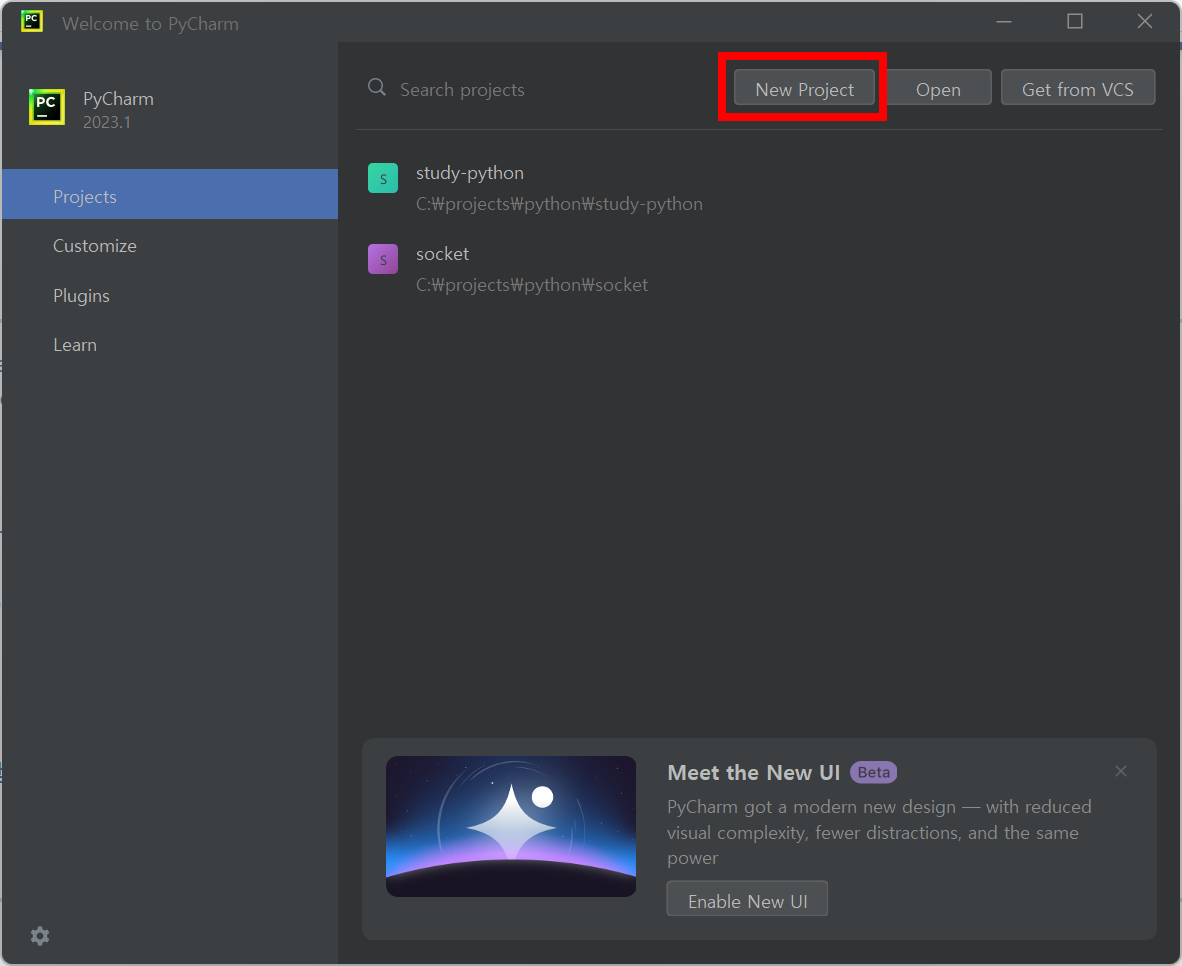Open the study-python project
The width and height of the screenshot is (1182, 966).
[758, 188]
